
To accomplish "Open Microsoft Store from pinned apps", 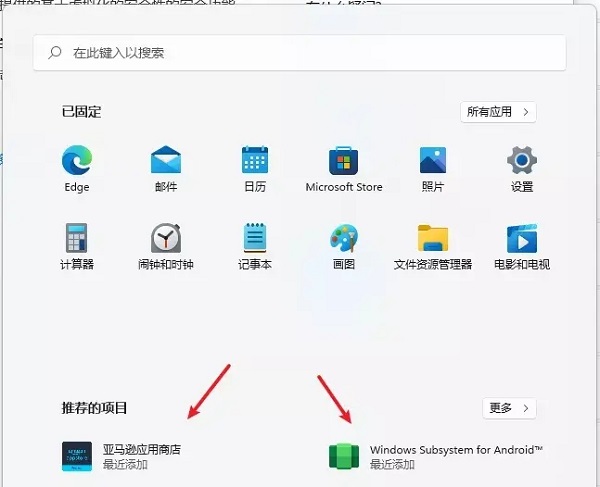I will coord(344,161).
